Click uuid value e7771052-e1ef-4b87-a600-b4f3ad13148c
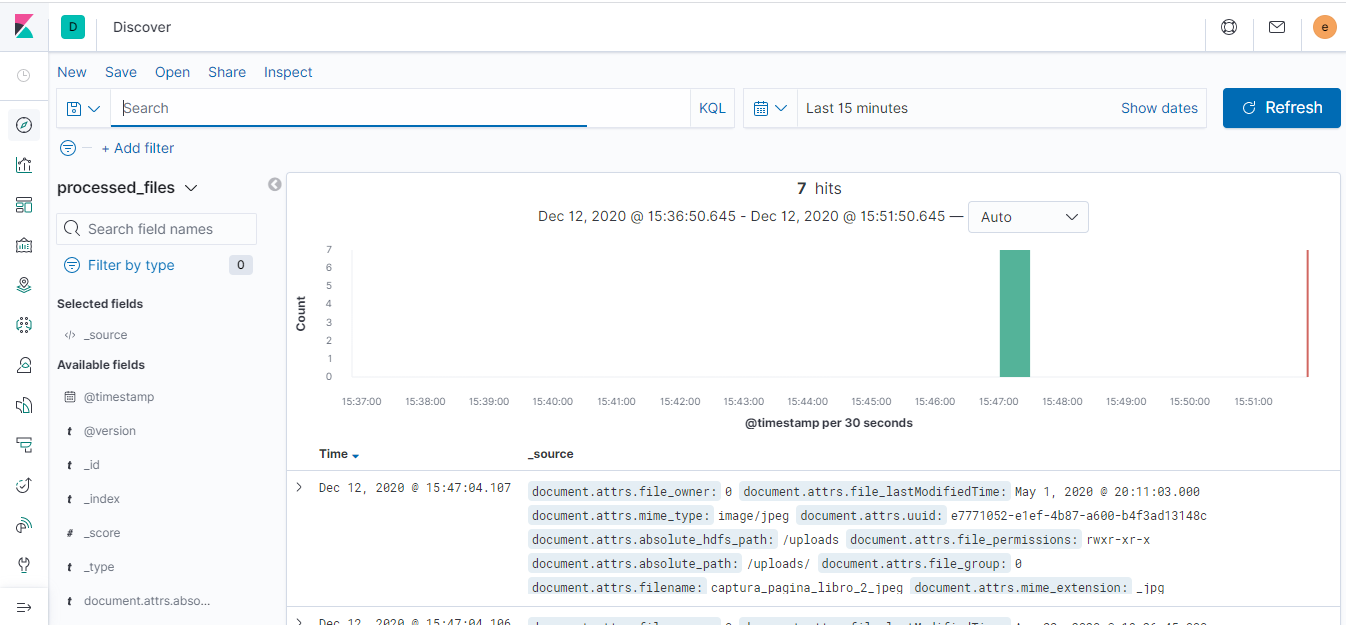 point(1079,516)
